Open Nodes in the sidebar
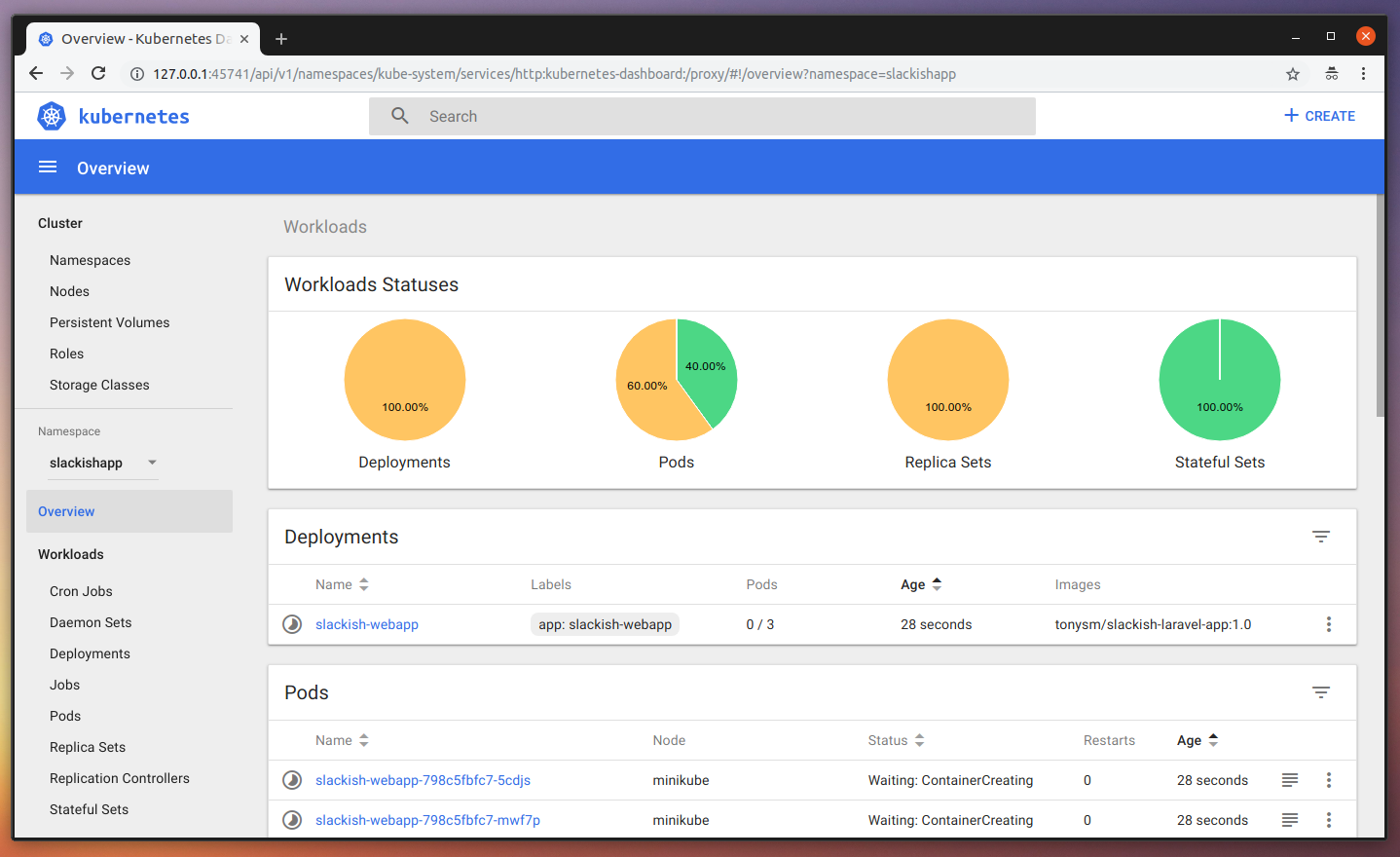This screenshot has height=857, width=1400. (x=69, y=291)
